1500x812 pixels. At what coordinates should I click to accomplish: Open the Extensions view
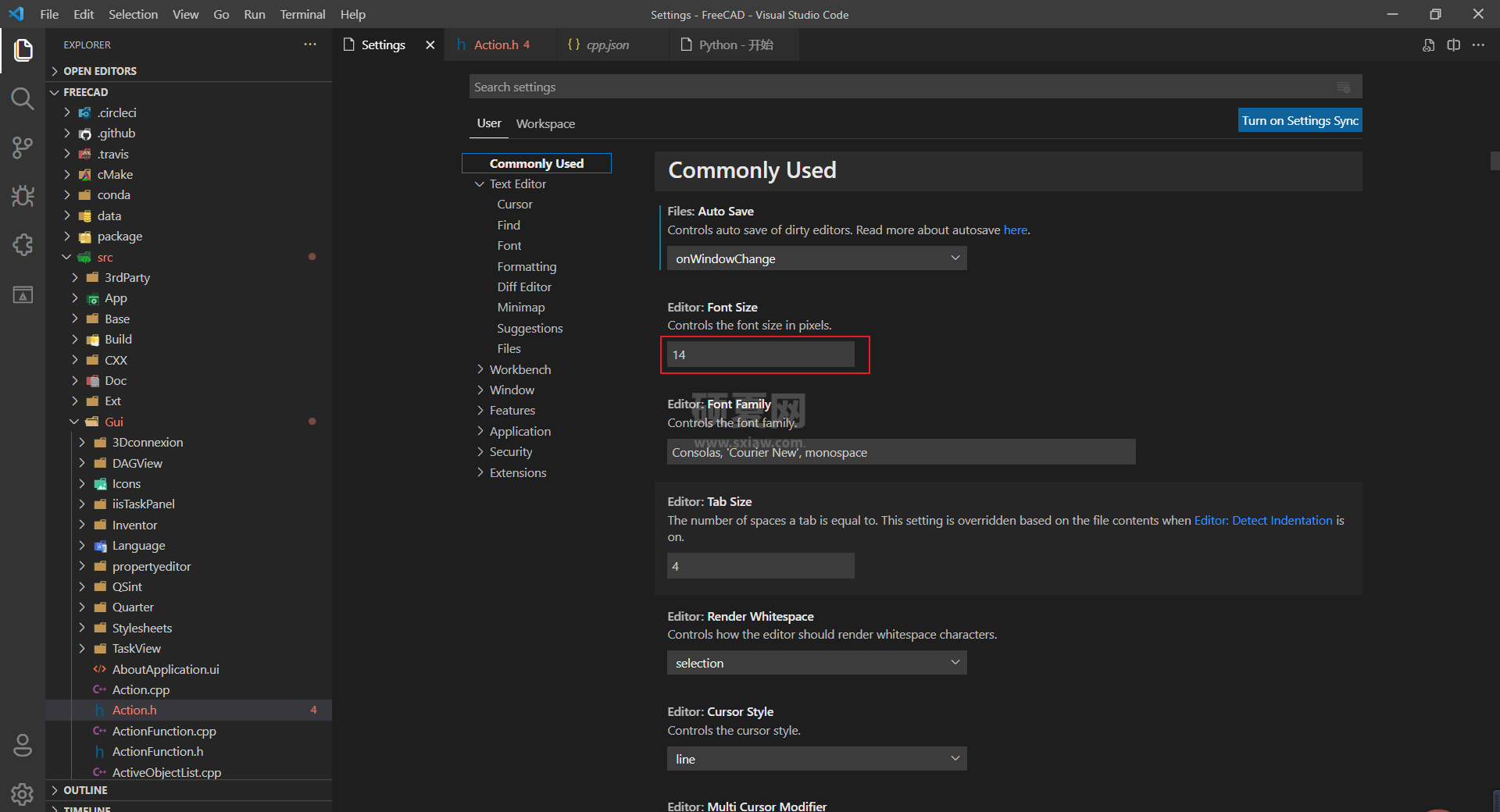23,245
